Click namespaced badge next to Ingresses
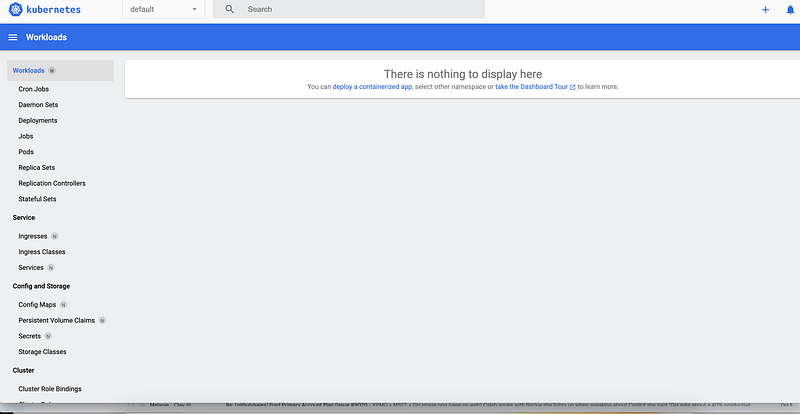 (x=55, y=236)
